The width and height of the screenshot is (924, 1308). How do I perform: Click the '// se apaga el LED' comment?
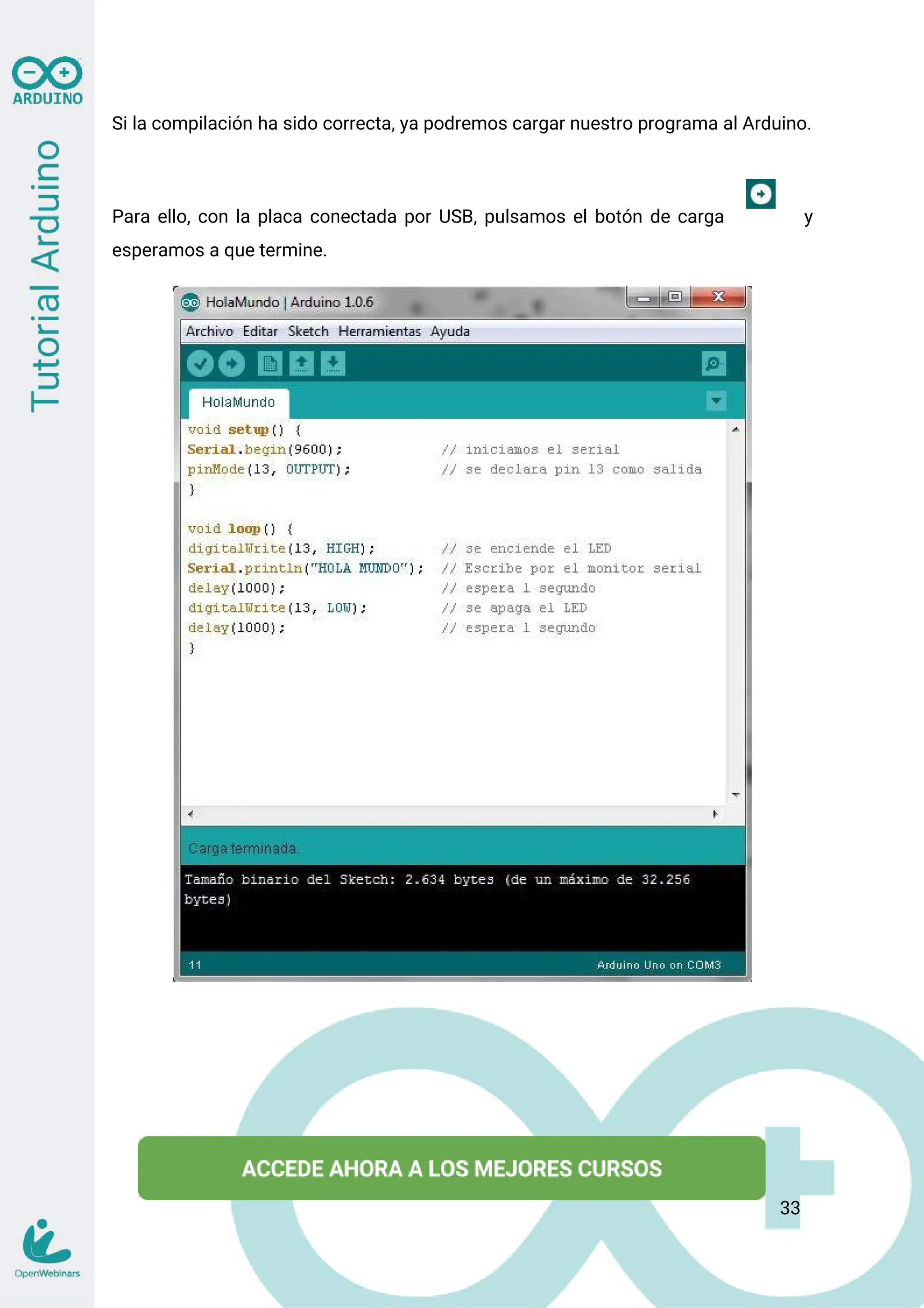(514, 608)
